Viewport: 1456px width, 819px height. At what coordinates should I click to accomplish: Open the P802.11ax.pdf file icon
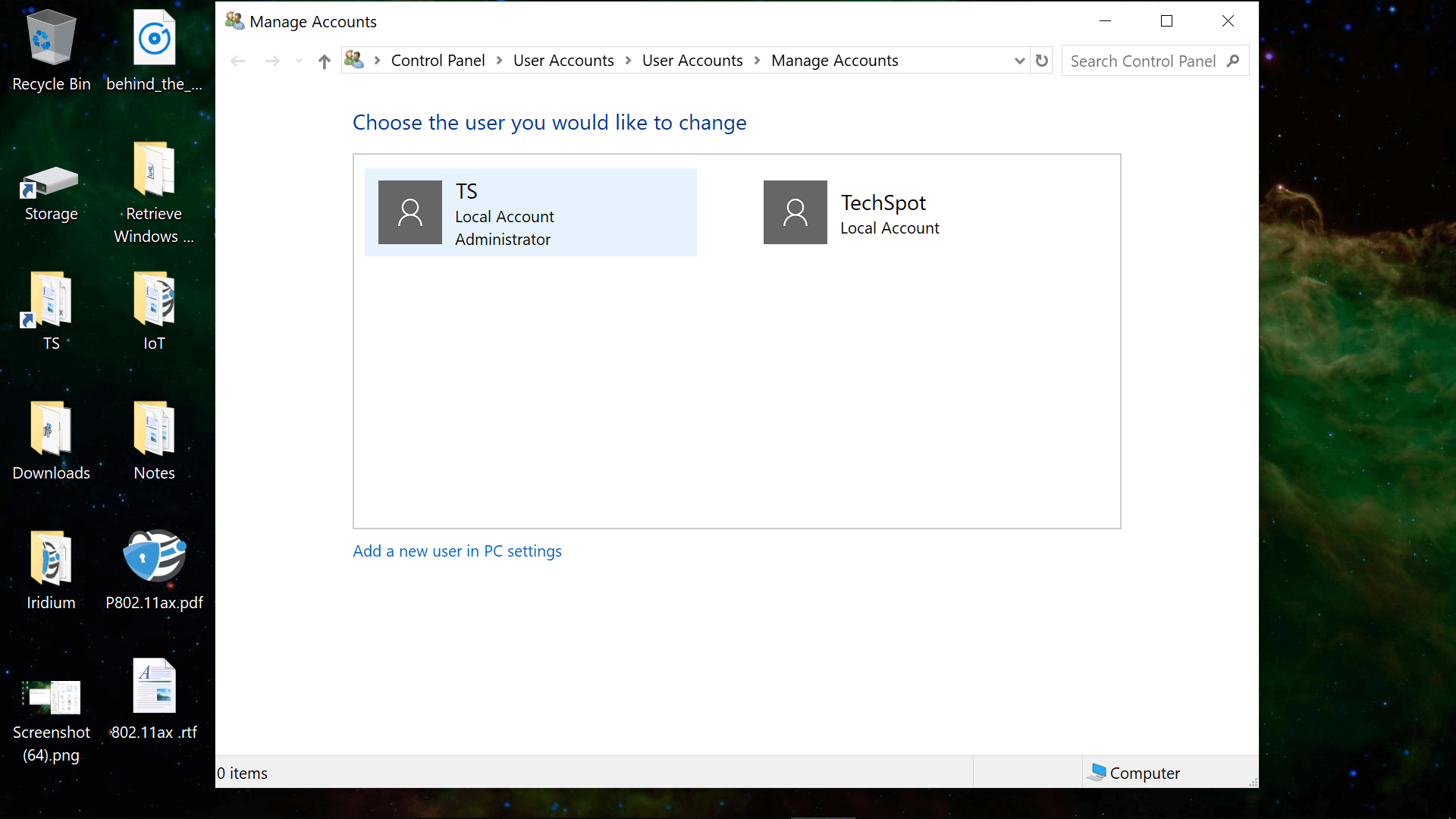point(155,556)
